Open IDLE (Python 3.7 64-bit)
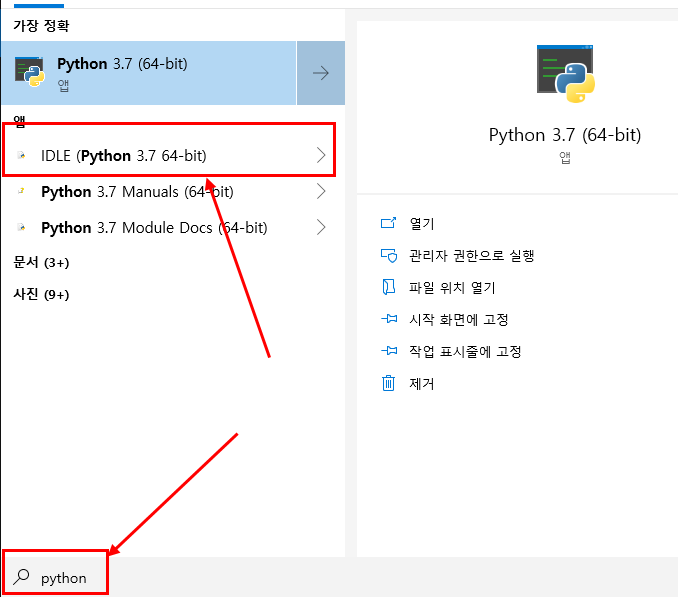Screen dimensions: 678x597 tap(169, 155)
